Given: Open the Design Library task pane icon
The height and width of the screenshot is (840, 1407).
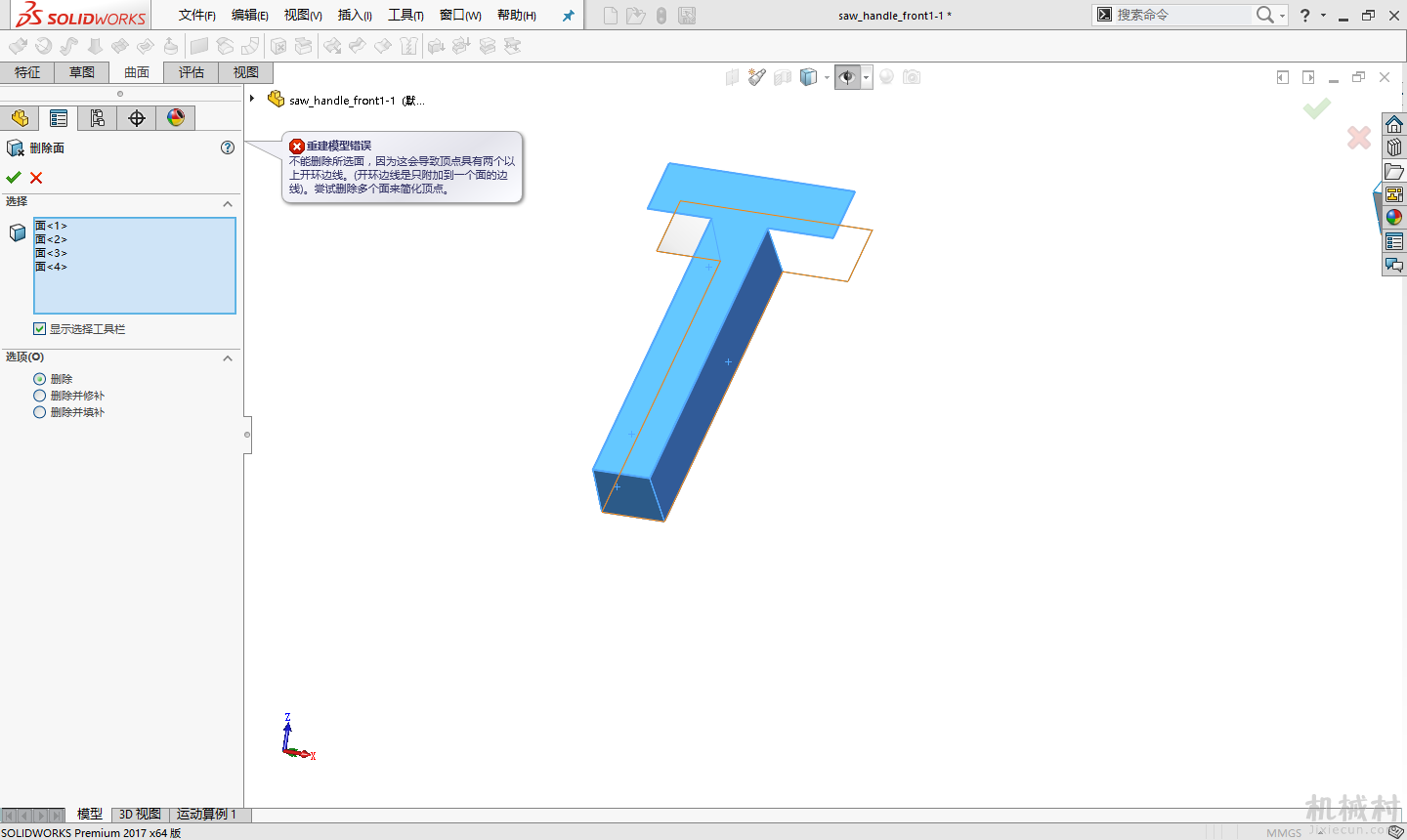Looking at the screenshot, I should (x=1394, y=147).
